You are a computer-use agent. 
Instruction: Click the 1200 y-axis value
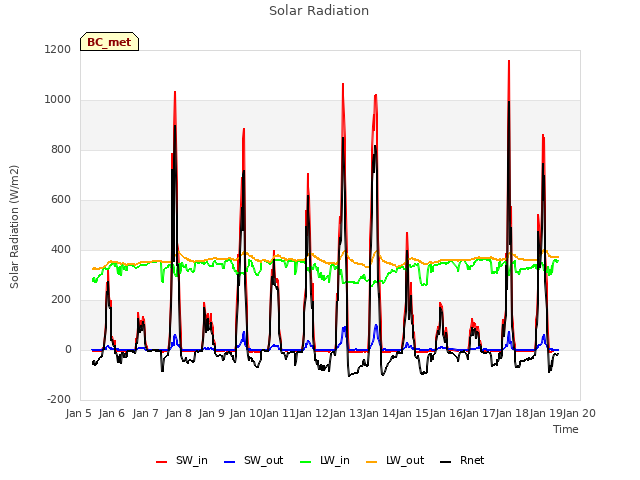(x=58, y=49)
